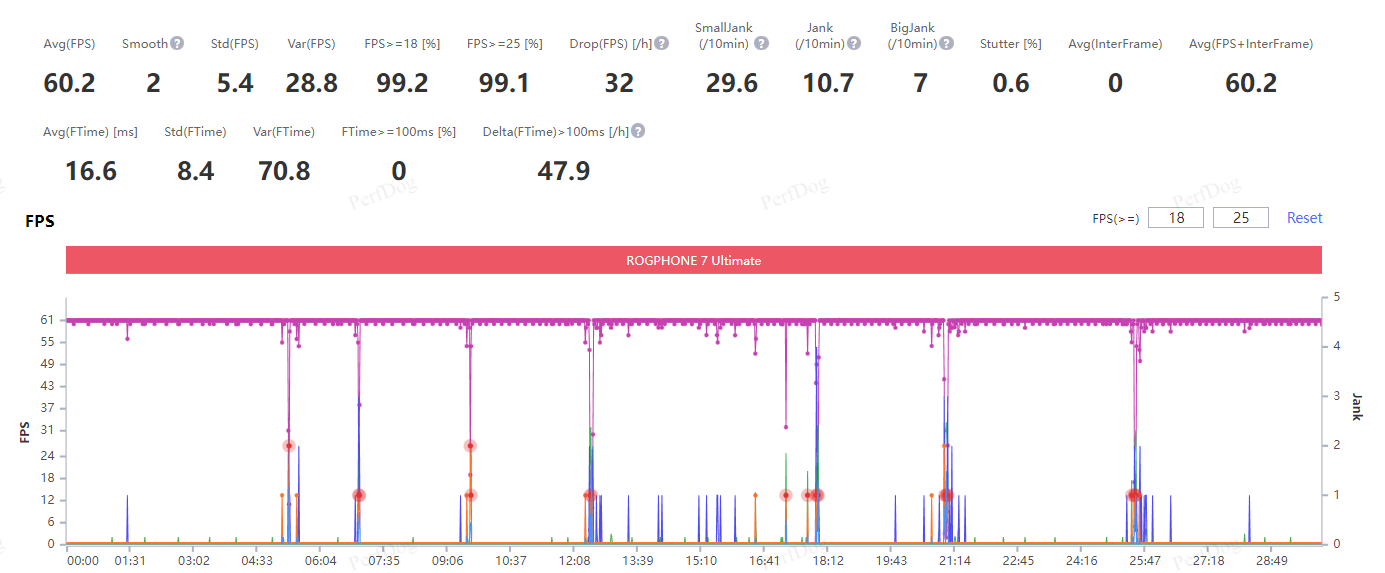1385x573 pixels.
Task: Click the Avg(InterFrame) label
Action: [x=1115, y=44]
